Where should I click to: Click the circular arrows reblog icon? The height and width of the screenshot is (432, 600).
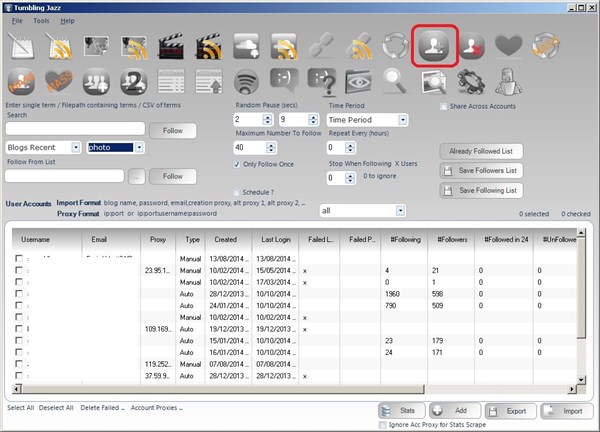coord(396,46)
